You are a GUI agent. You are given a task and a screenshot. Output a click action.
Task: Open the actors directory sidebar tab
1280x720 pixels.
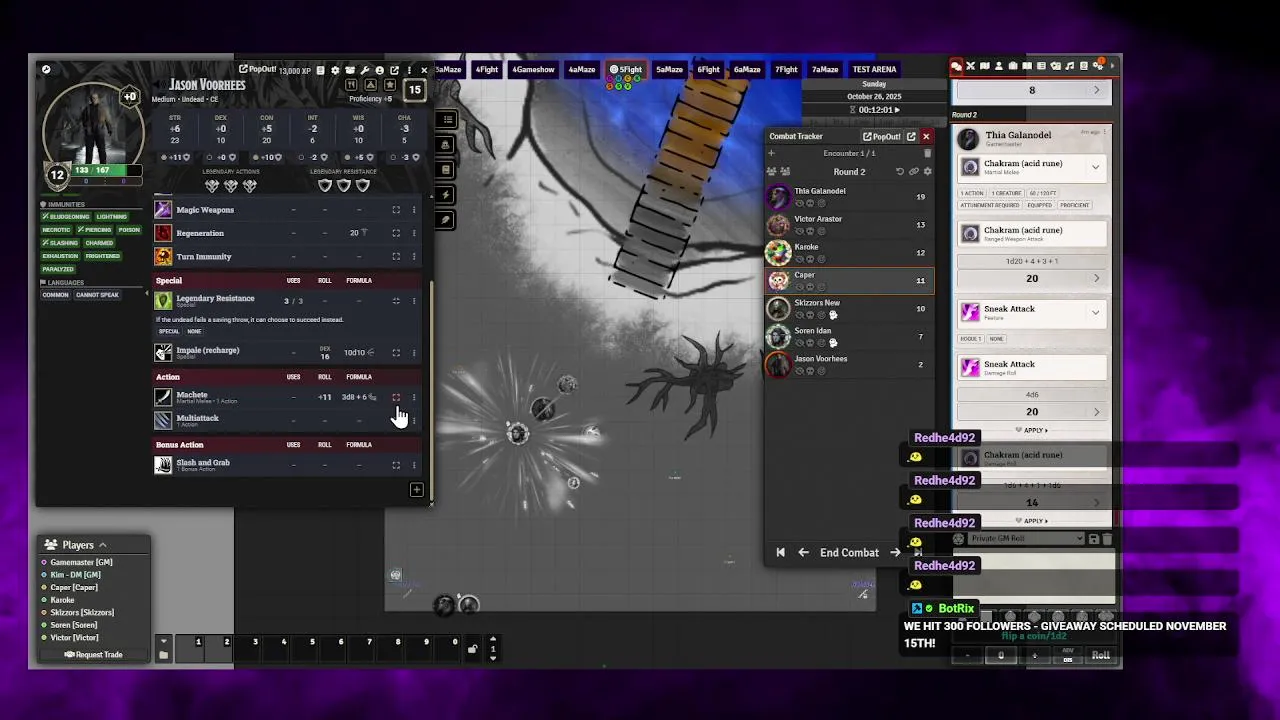[999, 66]
